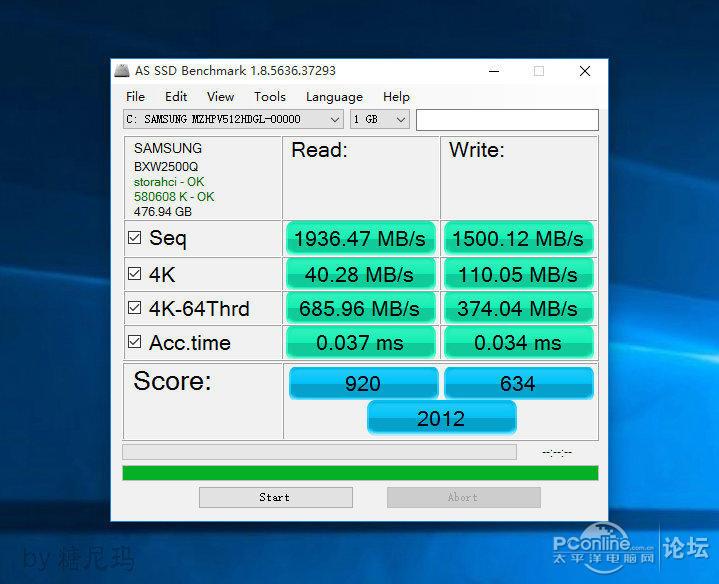Open the 1 GB test size dropdown
This screenshot has height=584, width=719.
point(380,120)
